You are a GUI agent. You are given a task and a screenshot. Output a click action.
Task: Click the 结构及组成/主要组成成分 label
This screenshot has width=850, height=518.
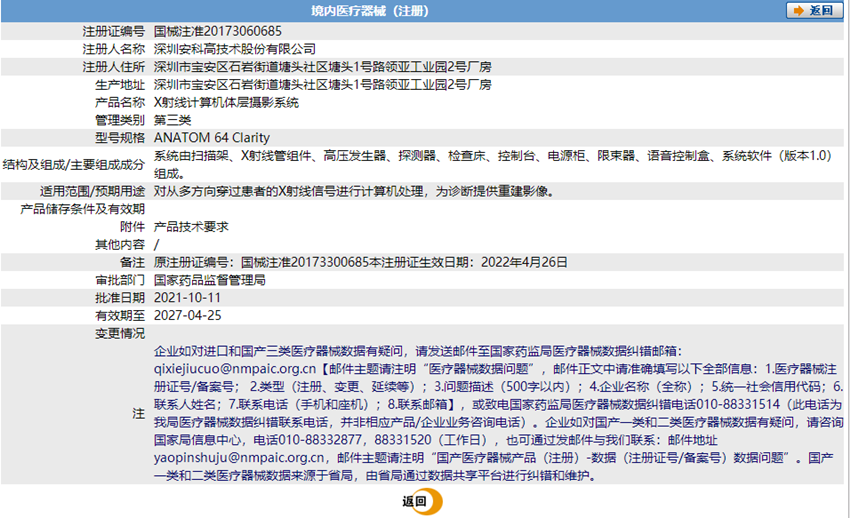click(x=74, y=165)
